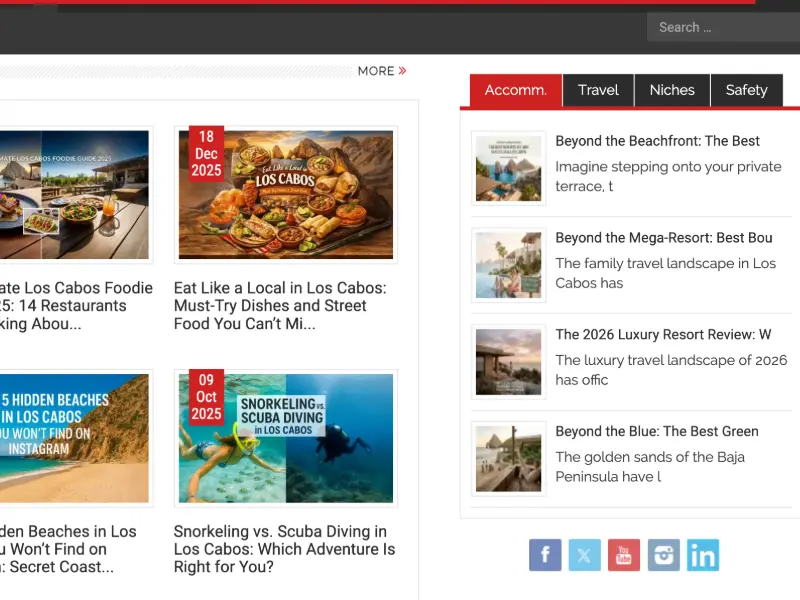Open the Facebook social icon
The image size is (800, 600).
[x=545, y=555]
